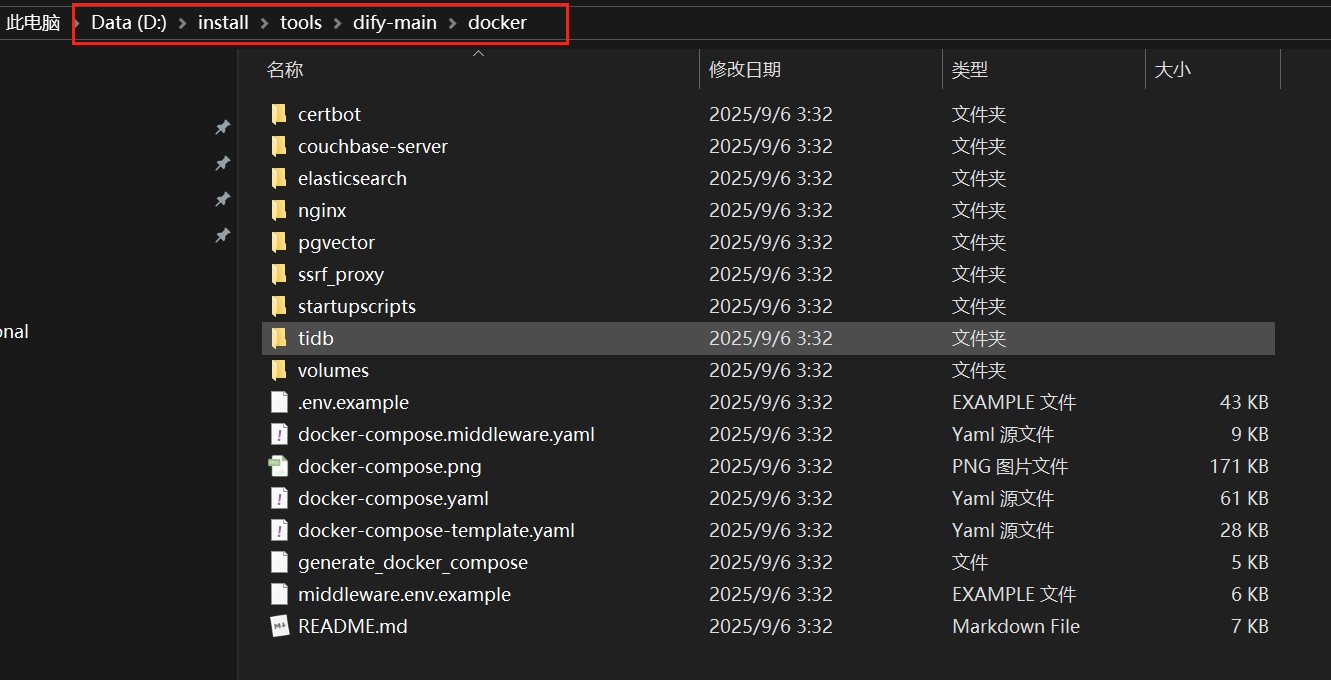This screenshot has width=1331, height=680.
Task: Expand the chevron after 此电脑 in the address bar
Action: [x=75, y=23]
